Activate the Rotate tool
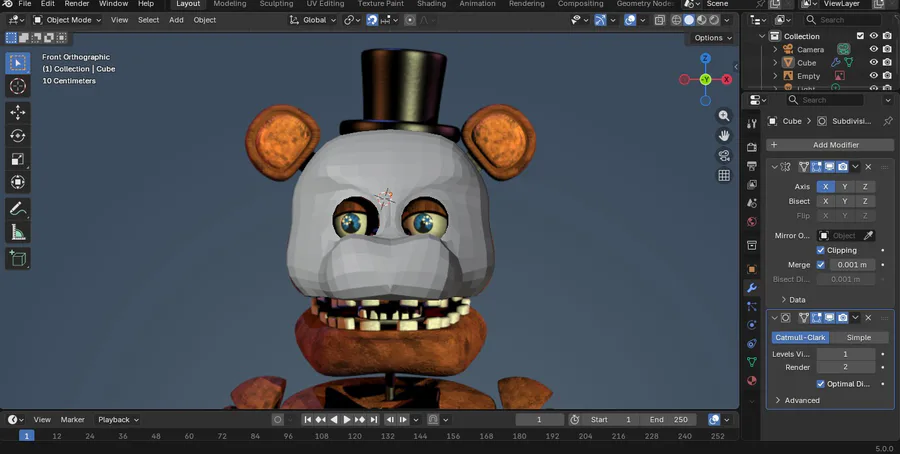 [x=18, y=135]
